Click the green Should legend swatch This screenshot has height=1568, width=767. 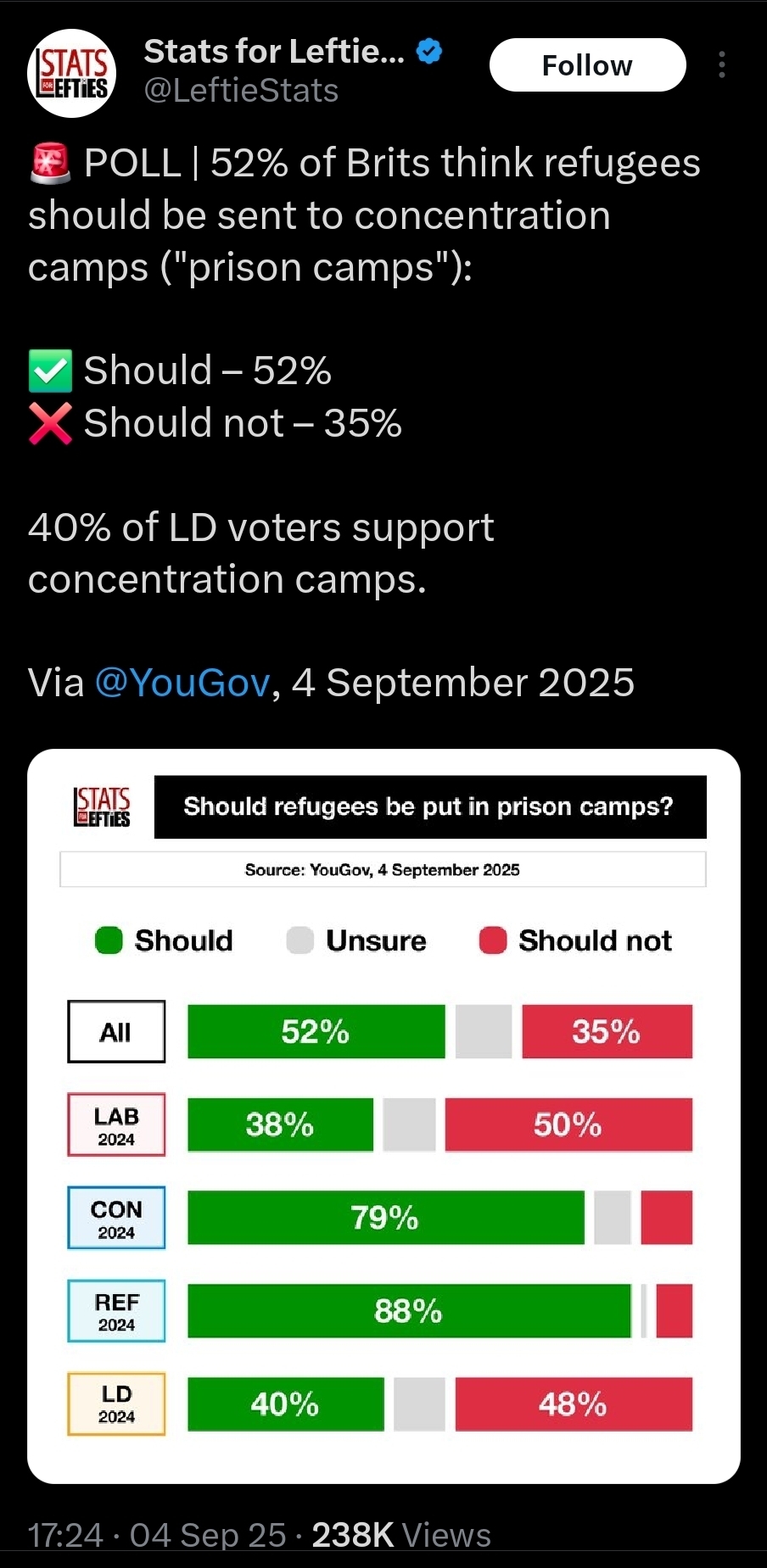pos(109,940)
